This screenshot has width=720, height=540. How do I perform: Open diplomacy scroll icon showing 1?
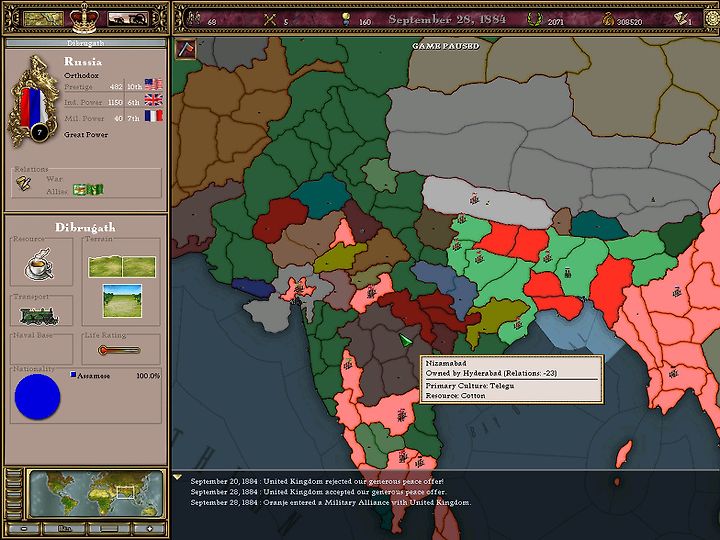[680, 19]
